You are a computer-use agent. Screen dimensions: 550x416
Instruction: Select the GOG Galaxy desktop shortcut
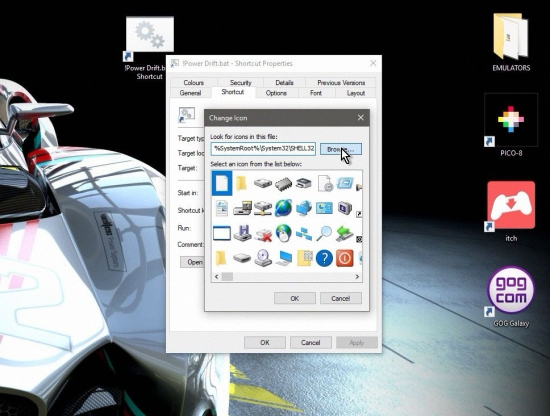pos(511,297)
